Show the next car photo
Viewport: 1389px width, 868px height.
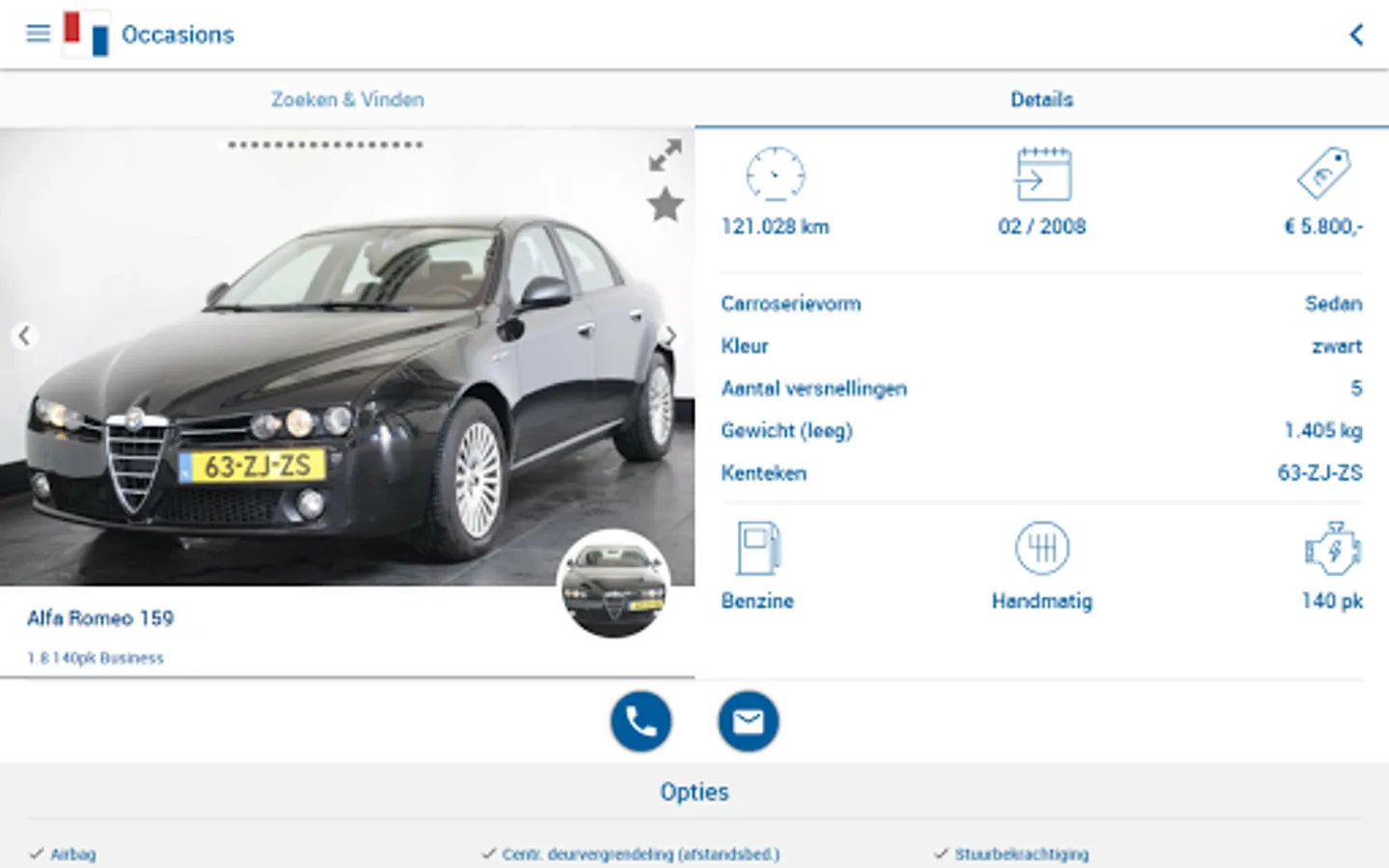[671, 336]
